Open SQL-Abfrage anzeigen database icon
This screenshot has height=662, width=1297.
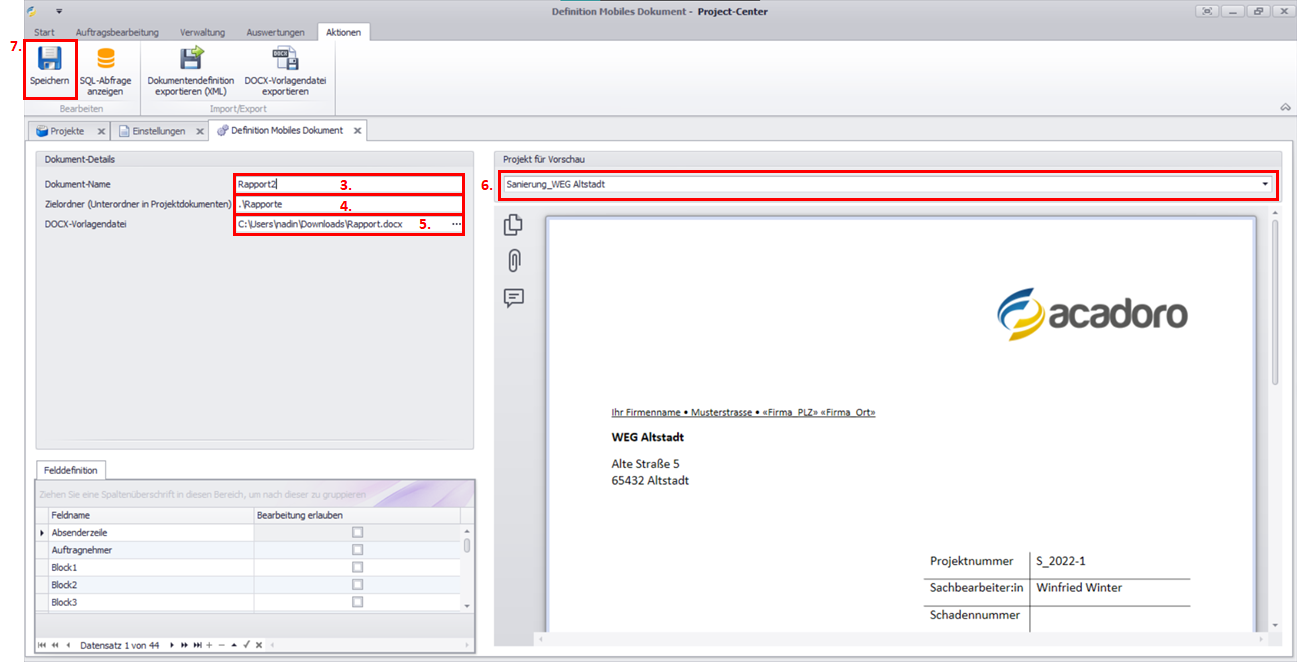click(105, 58)
